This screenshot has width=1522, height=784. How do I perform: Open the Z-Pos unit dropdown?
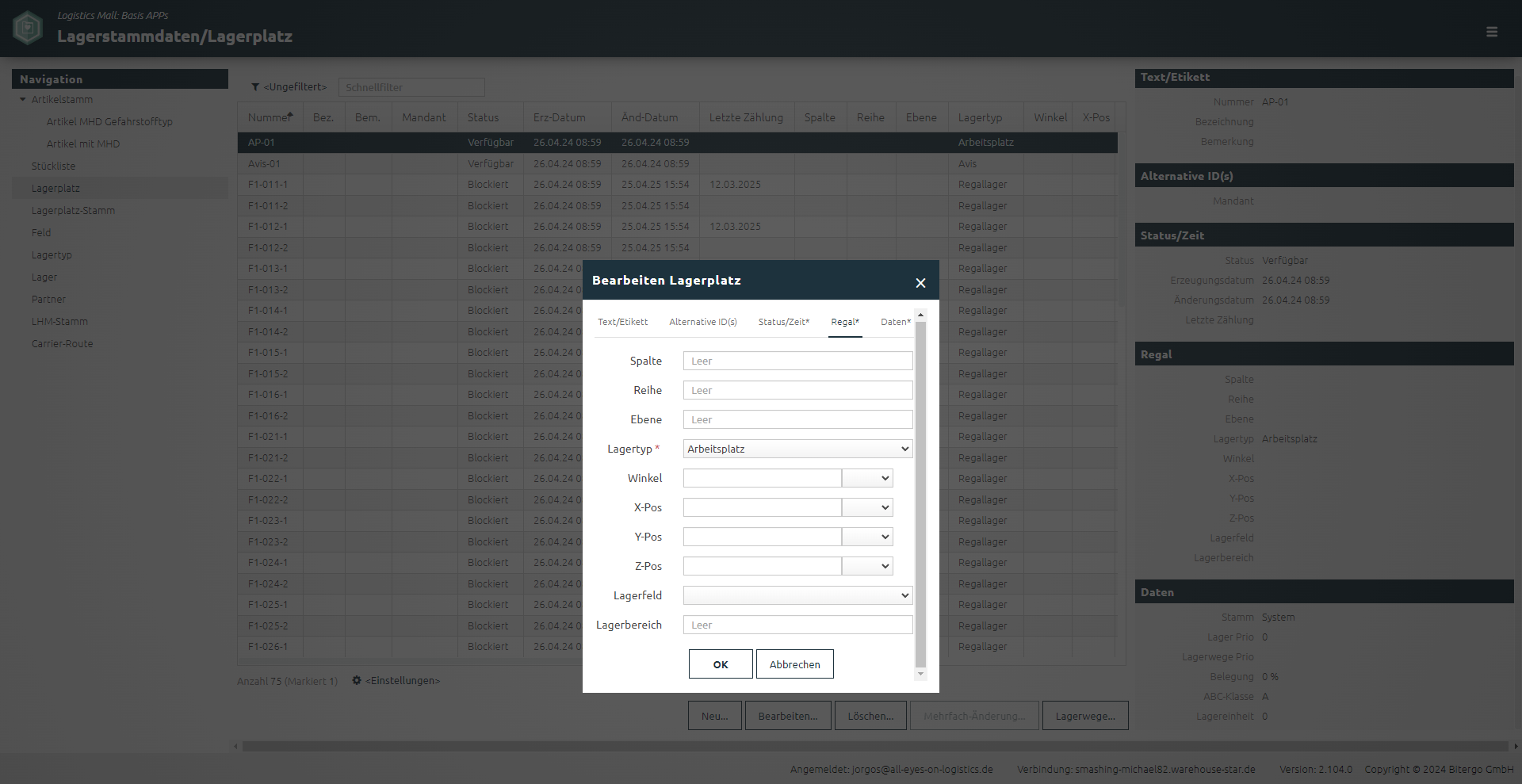[867, 566]
